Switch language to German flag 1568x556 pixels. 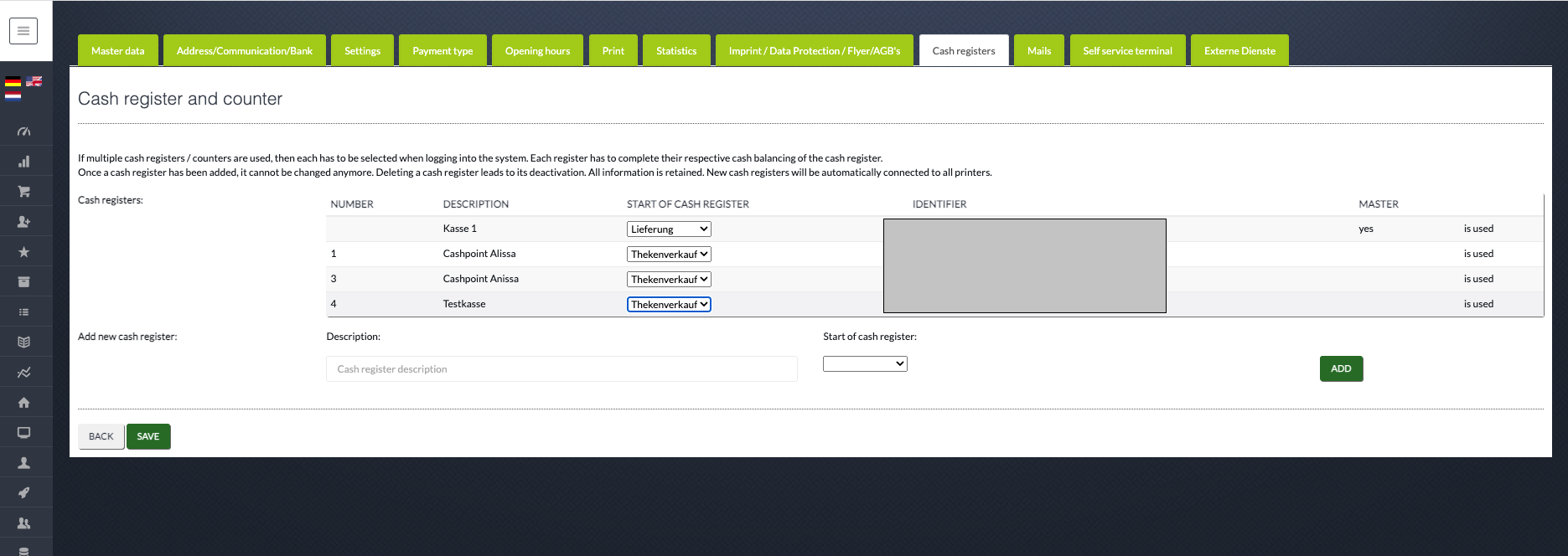pos(13,81)
